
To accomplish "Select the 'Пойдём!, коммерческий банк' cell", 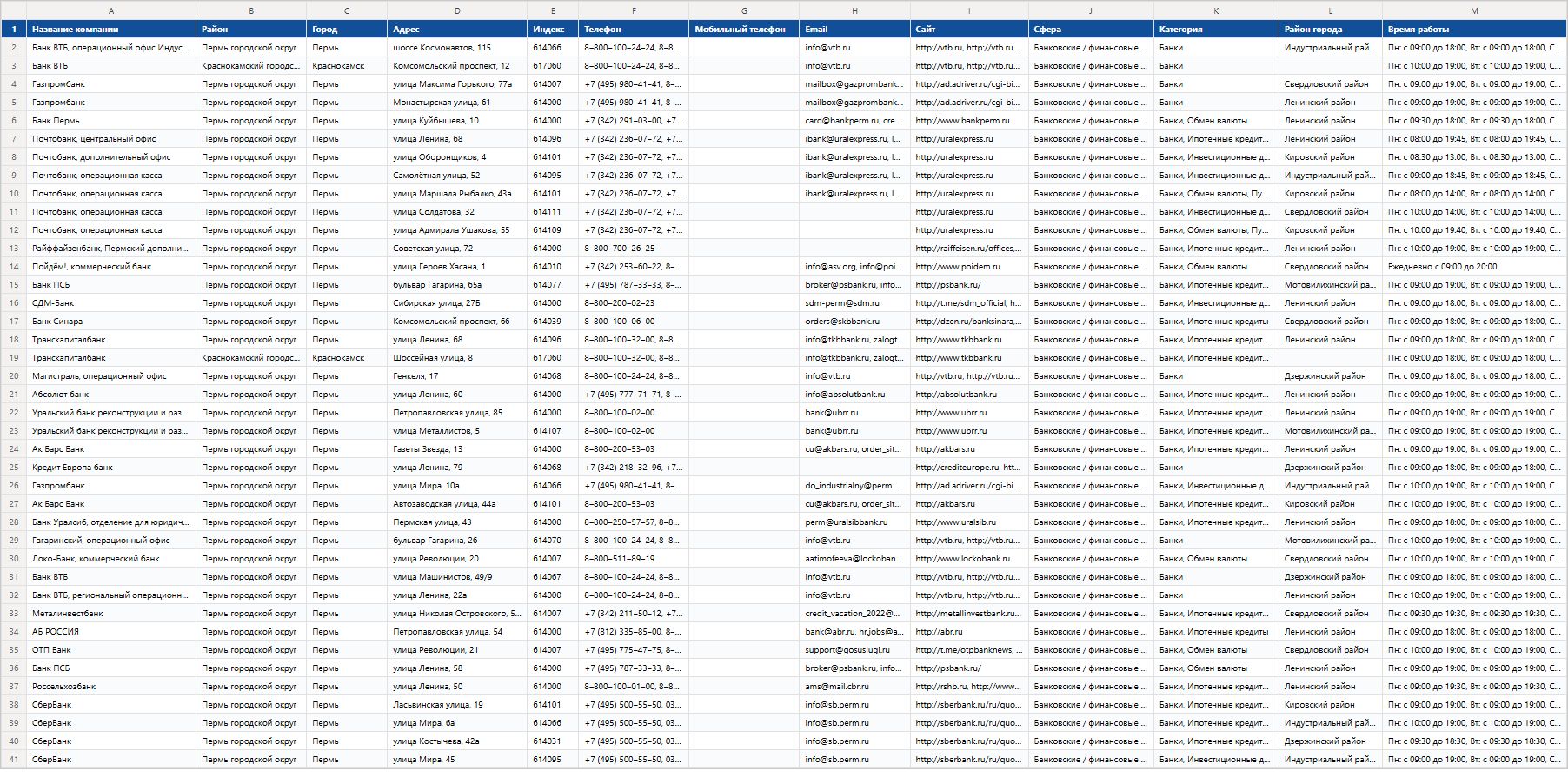I will (111, 267).
